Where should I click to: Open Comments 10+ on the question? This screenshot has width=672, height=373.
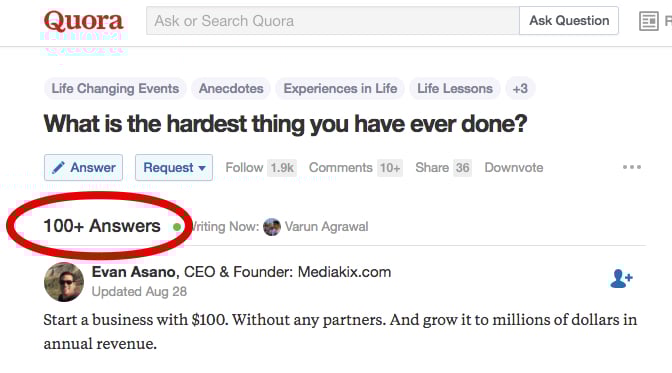[x=355, y=168]
